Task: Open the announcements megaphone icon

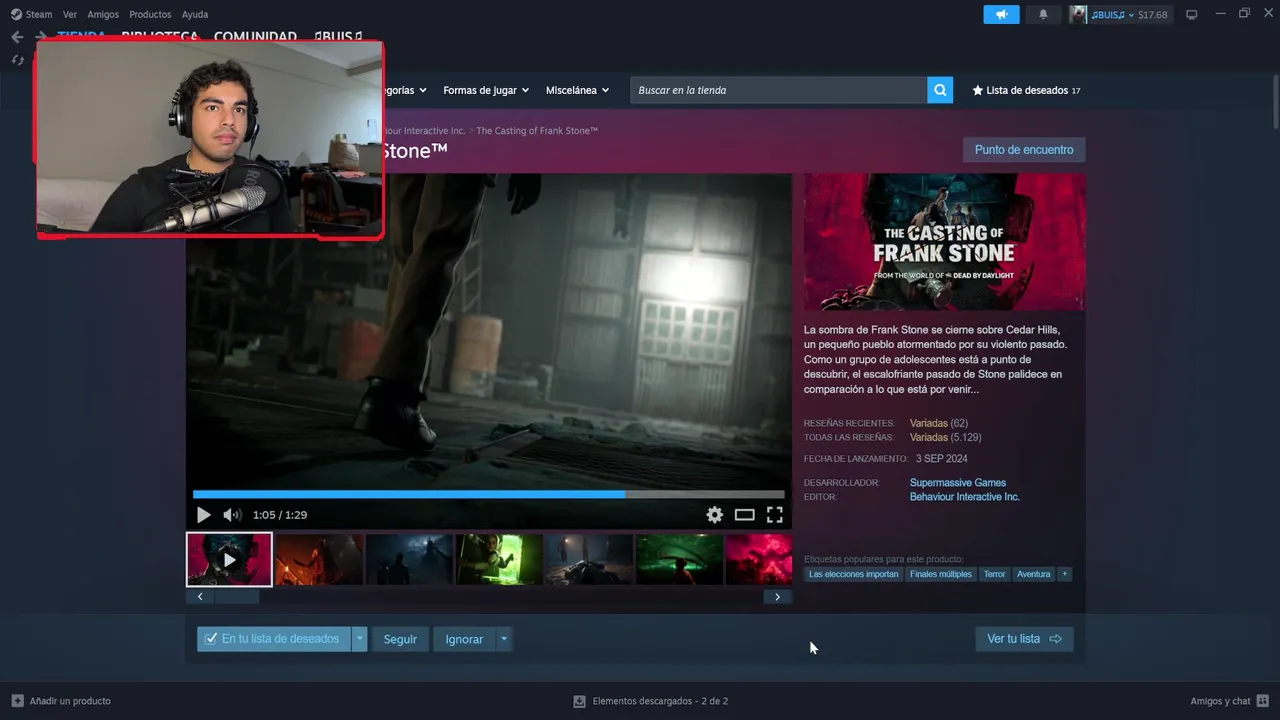Action: click(x=1001, y=15)
